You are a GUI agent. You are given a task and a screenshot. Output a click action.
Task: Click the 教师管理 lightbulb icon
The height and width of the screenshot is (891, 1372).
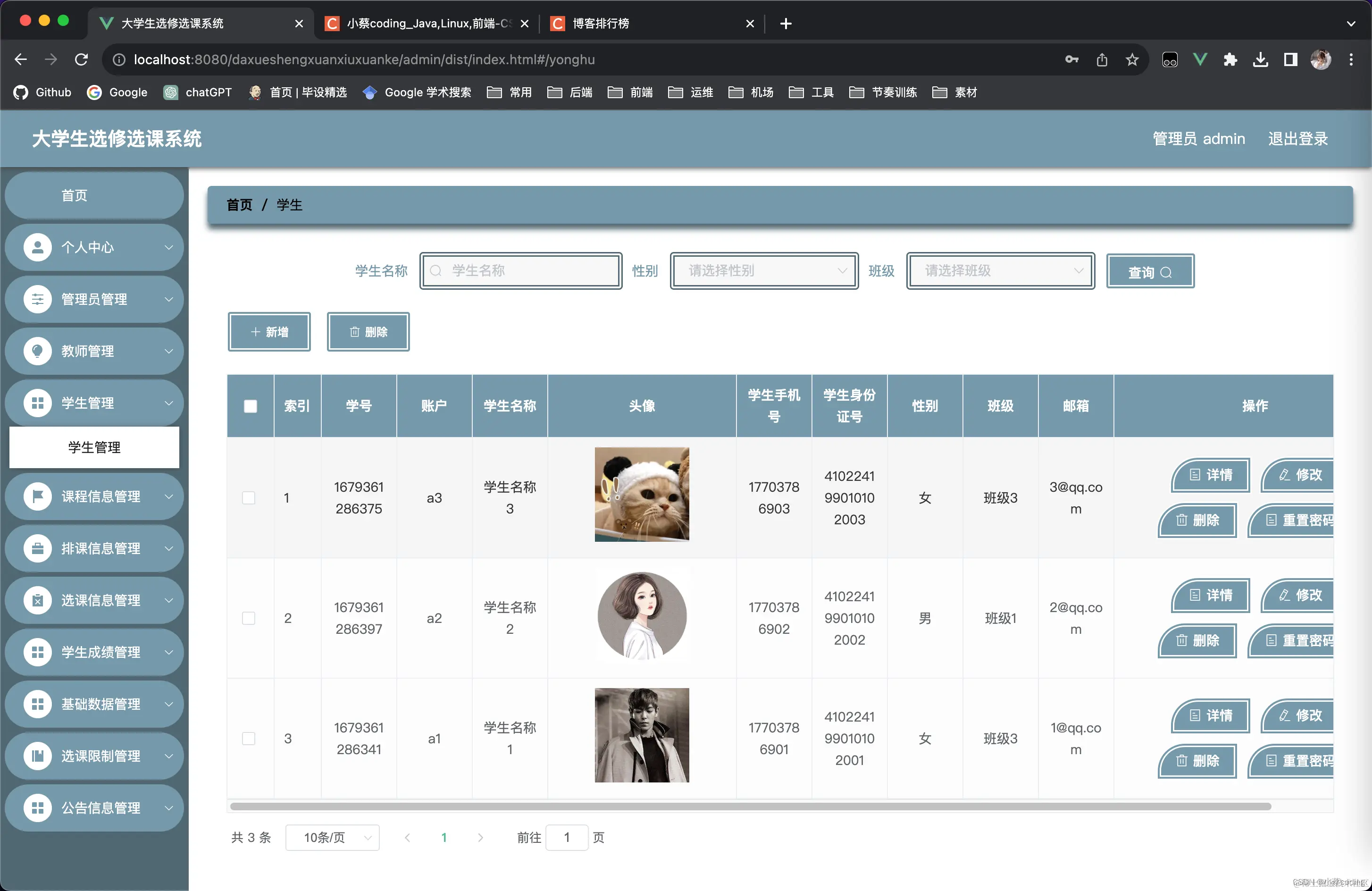coord(37,351)
